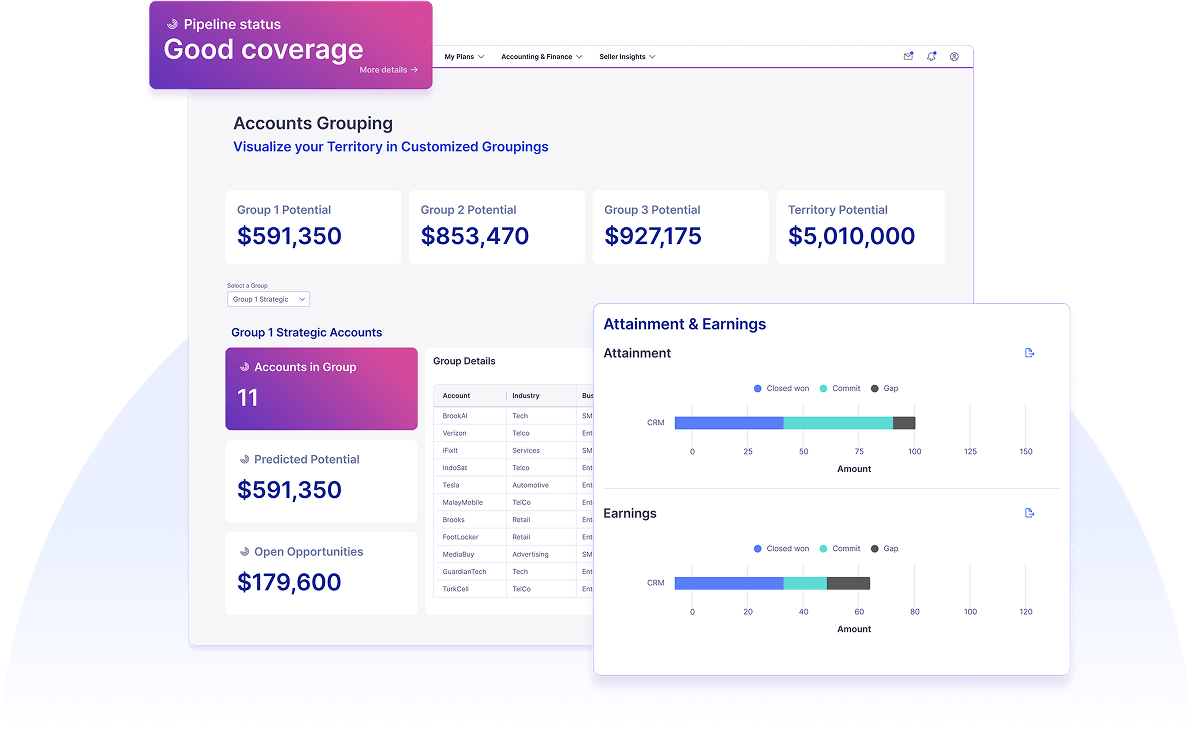Click the Open Opportunities card icon
Screen dimensions: 1193x729
point(244,552)
